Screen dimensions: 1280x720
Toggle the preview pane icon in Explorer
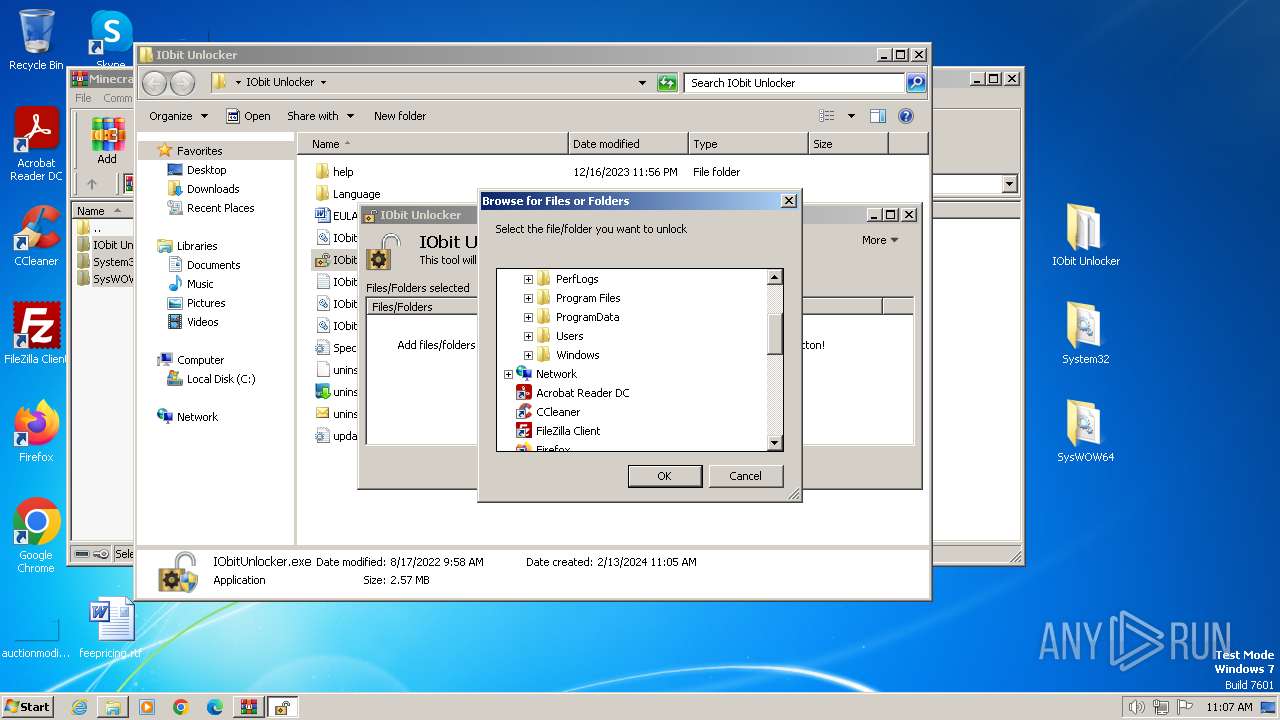(x=877, y=116)
